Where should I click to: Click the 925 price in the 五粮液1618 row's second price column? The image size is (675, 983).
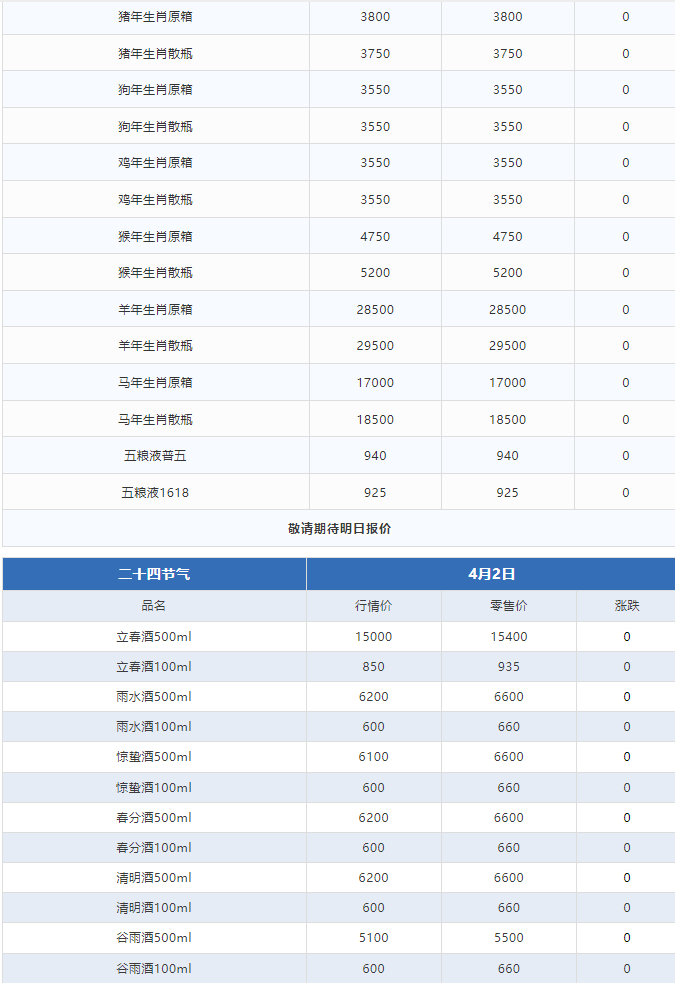tap(508, 493)
